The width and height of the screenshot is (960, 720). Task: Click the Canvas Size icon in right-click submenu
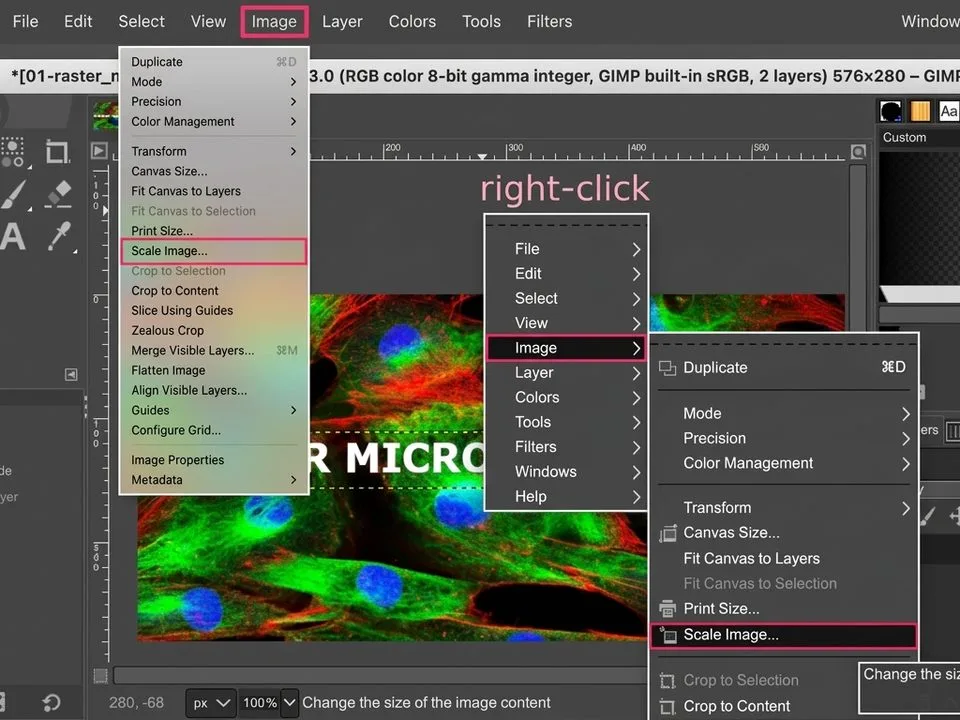click(x=667, y=533)
